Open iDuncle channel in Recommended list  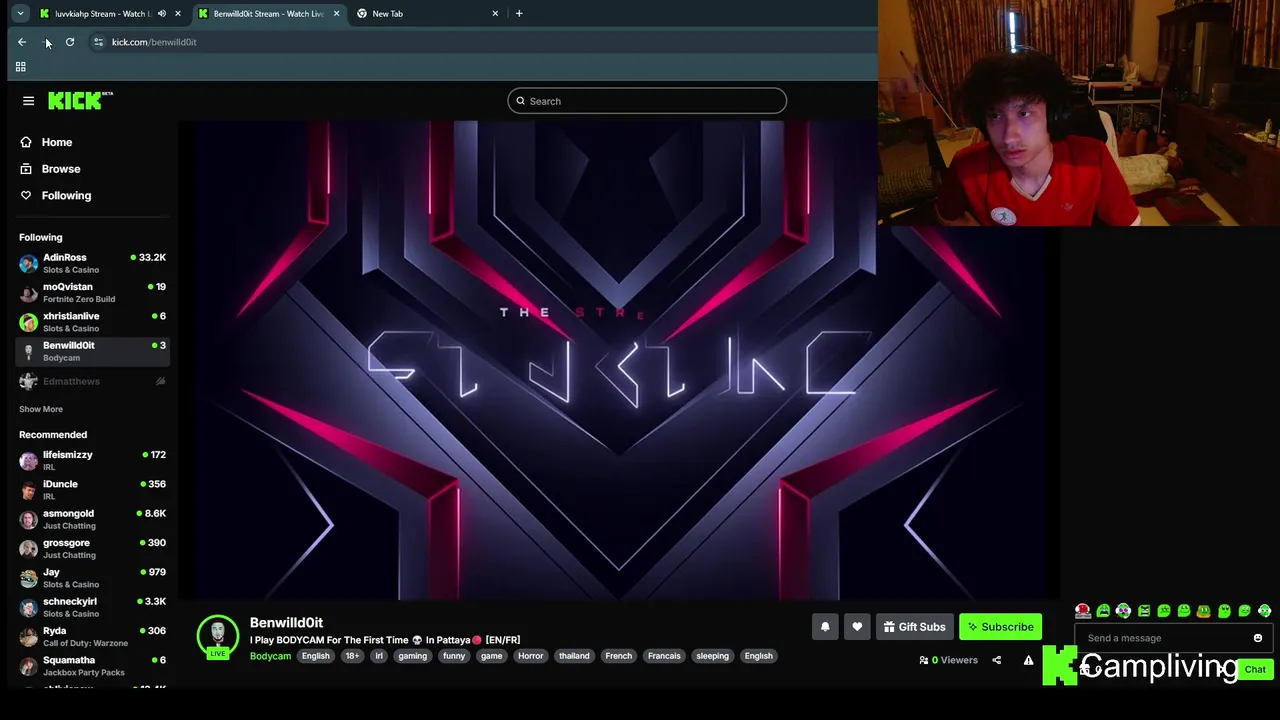tap(93, 489)
